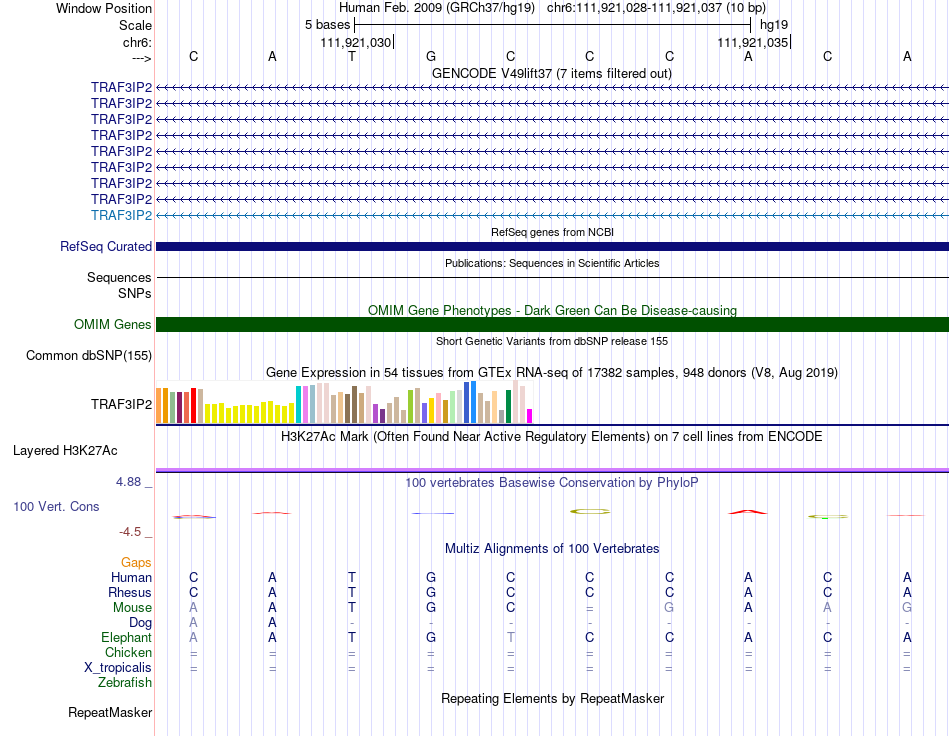This screenshot has height=736, width=950.
Task: Click the -4.5 lower PhyloP scale value
Action: coord(130,532)
